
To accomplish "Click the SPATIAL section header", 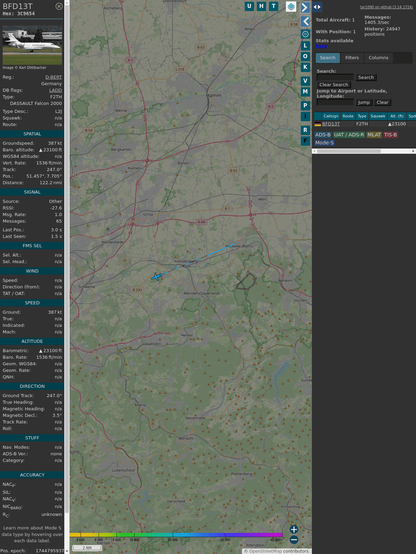I will (x=32, y=134).
